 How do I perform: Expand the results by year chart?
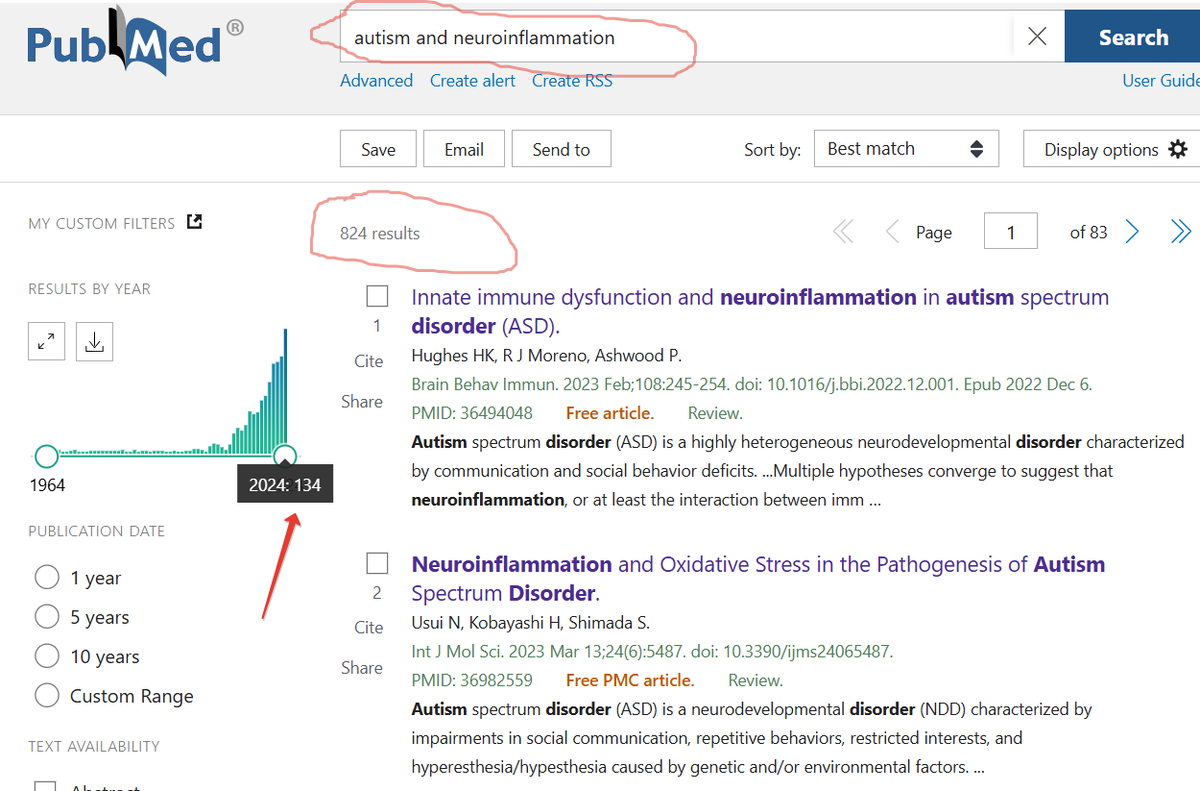click(47, 342)
